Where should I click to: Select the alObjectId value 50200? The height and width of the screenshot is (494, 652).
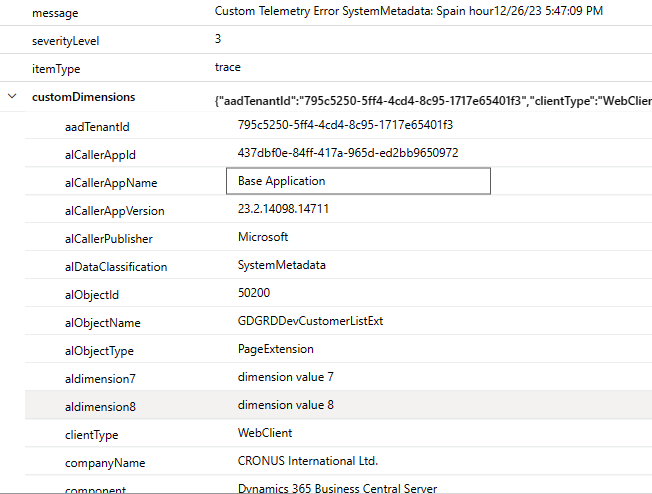tap(254, 293)
